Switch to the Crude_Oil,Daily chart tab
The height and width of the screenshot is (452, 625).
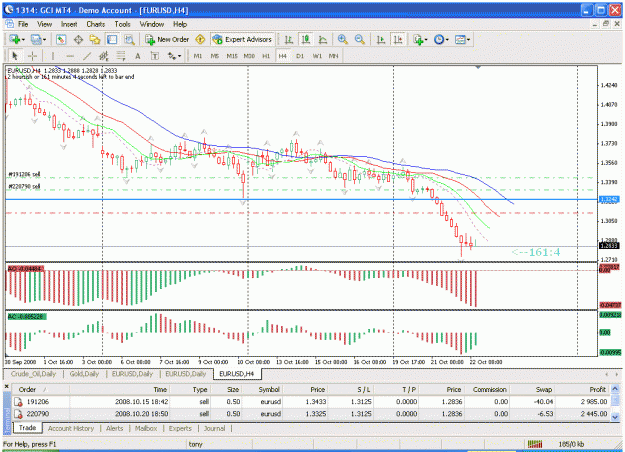[33, 374]
